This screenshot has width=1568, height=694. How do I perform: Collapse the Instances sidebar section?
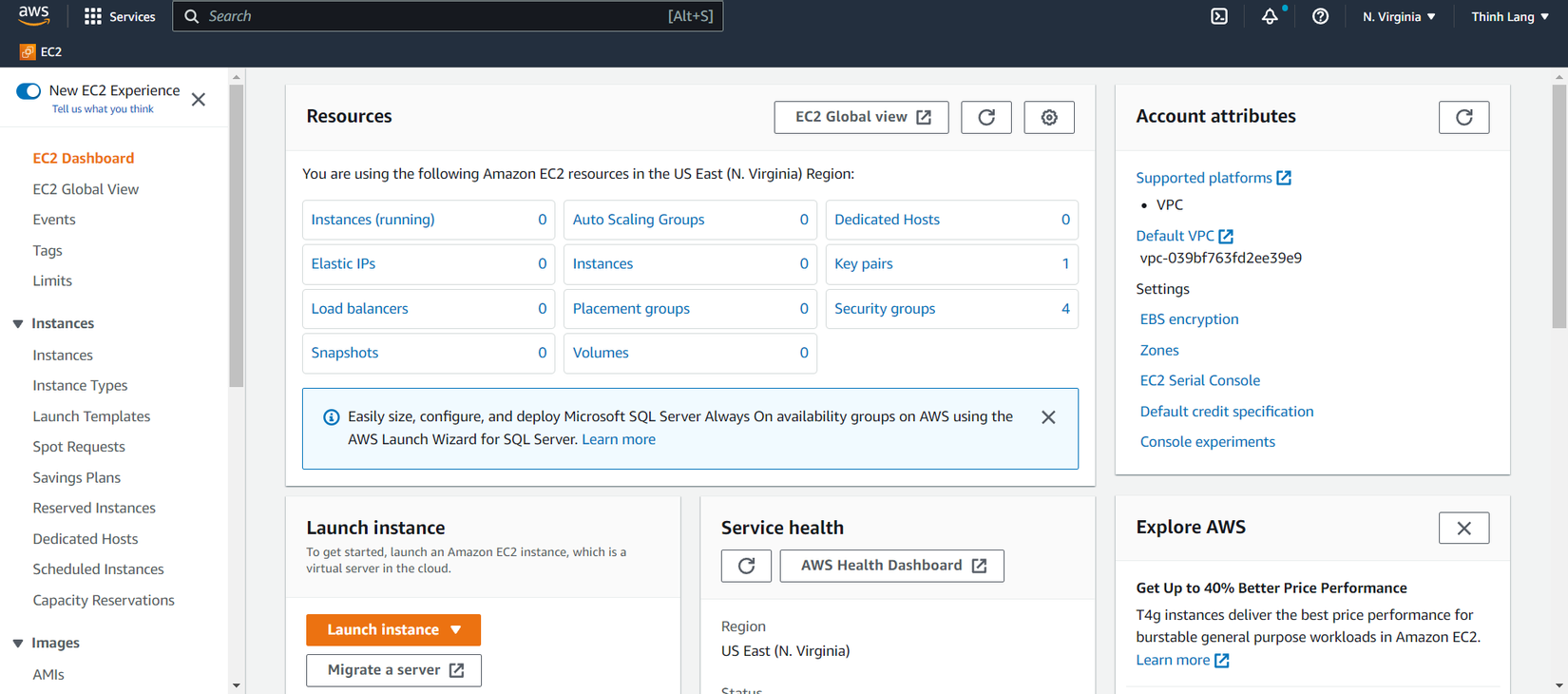[x=18, y=324]
